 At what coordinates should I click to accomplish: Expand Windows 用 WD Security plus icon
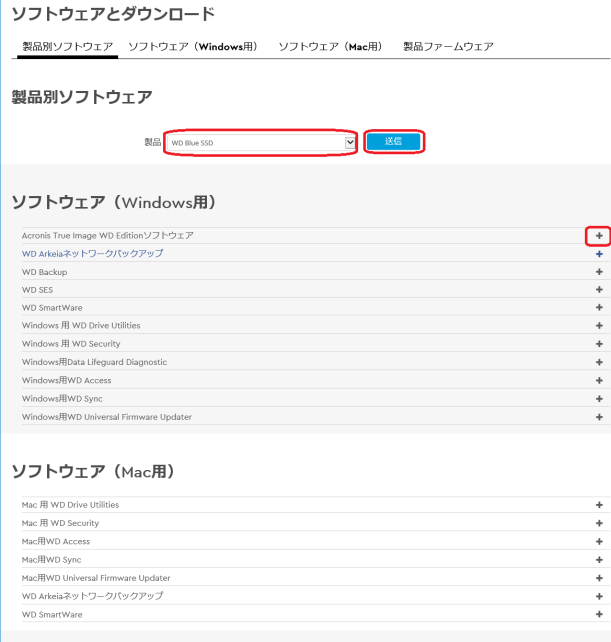pos(599,344)
